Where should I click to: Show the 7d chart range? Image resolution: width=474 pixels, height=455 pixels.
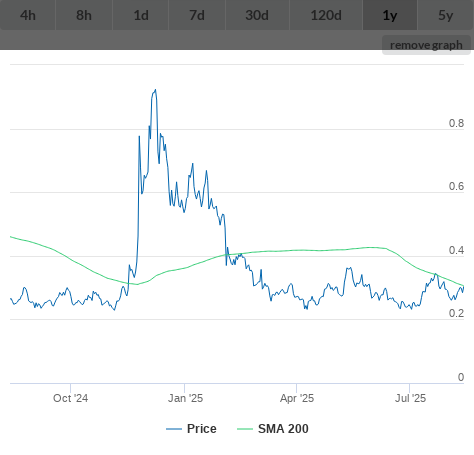pos(197,15)
